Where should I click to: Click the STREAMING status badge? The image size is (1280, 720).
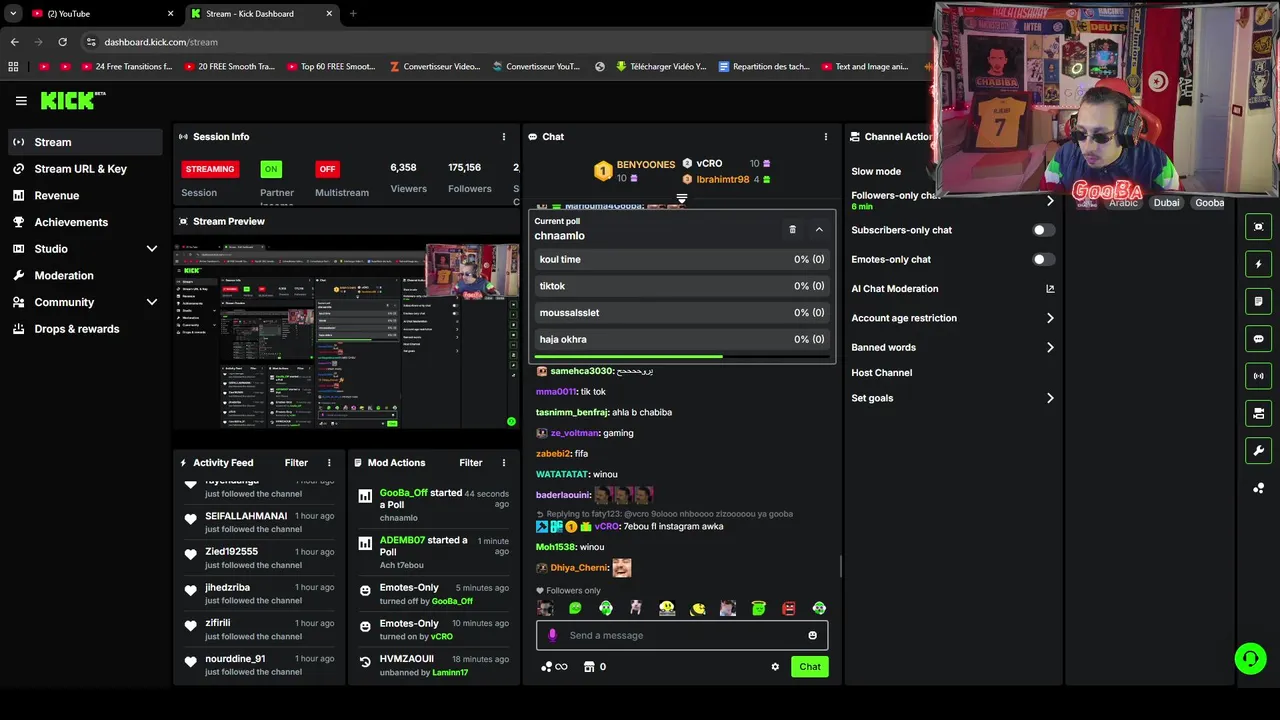[x=209, y=169]
